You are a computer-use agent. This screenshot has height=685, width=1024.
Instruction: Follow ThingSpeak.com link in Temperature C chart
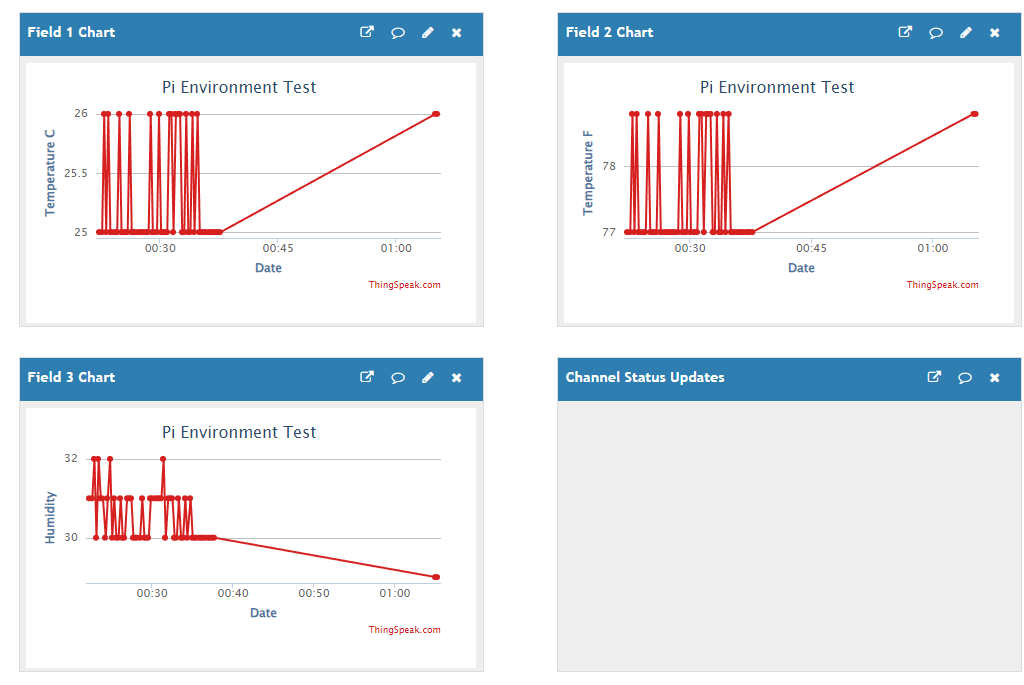pos(404,285)
